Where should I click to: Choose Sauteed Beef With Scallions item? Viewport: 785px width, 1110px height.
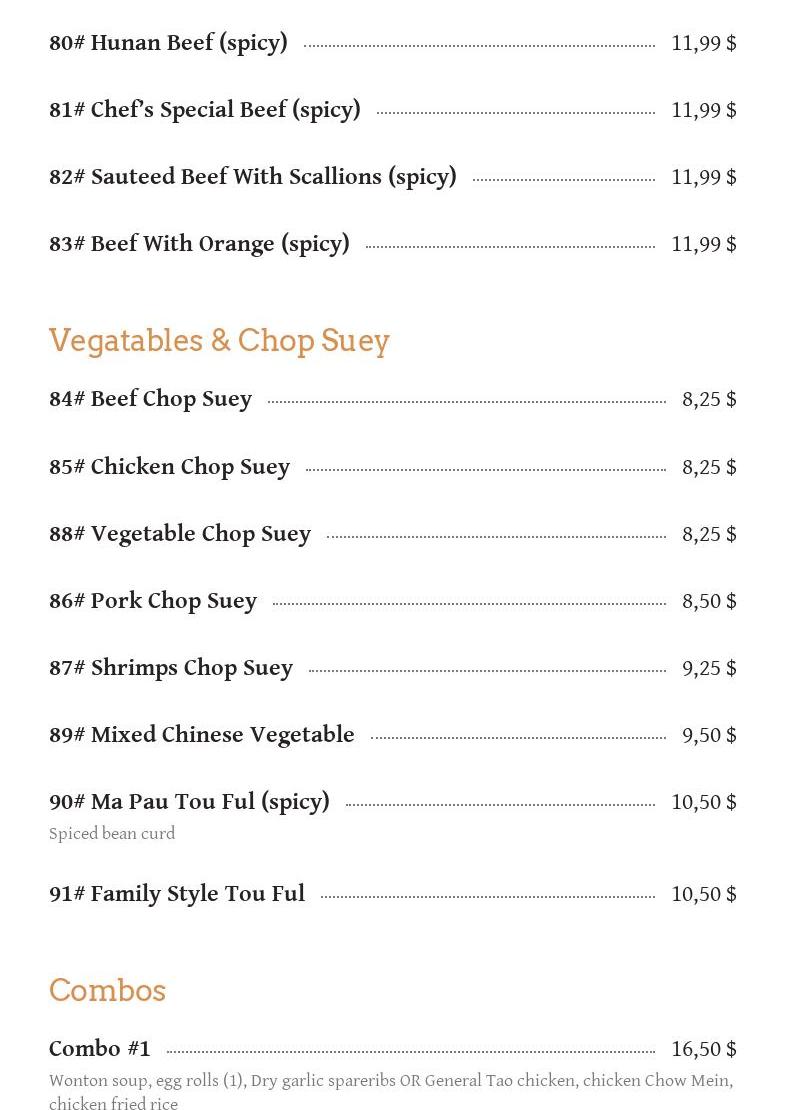click(253, 177)
